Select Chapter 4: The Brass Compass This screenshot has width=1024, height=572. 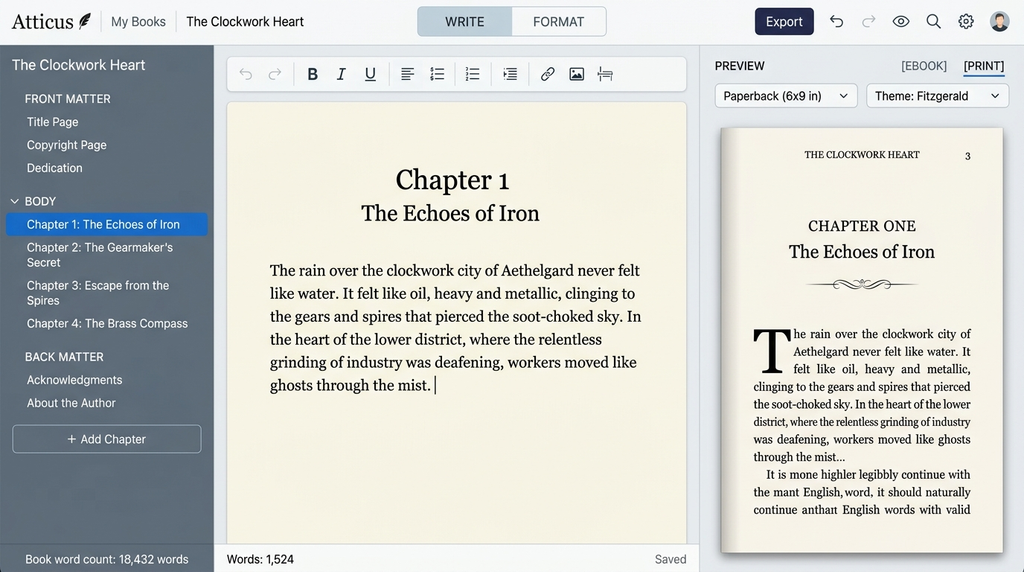tap(107, 324)
